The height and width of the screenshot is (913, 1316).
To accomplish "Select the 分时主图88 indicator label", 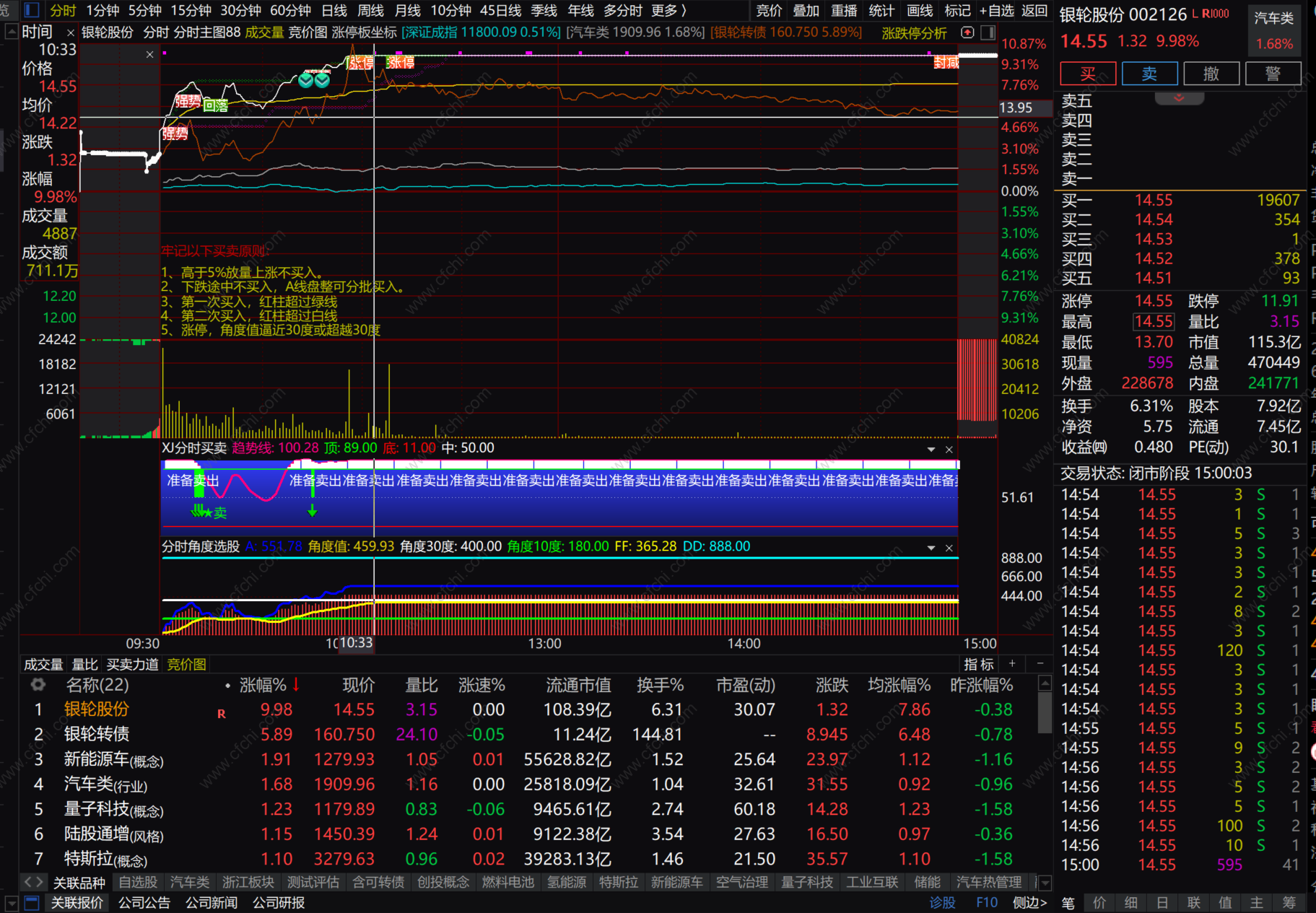I will 207,32.
